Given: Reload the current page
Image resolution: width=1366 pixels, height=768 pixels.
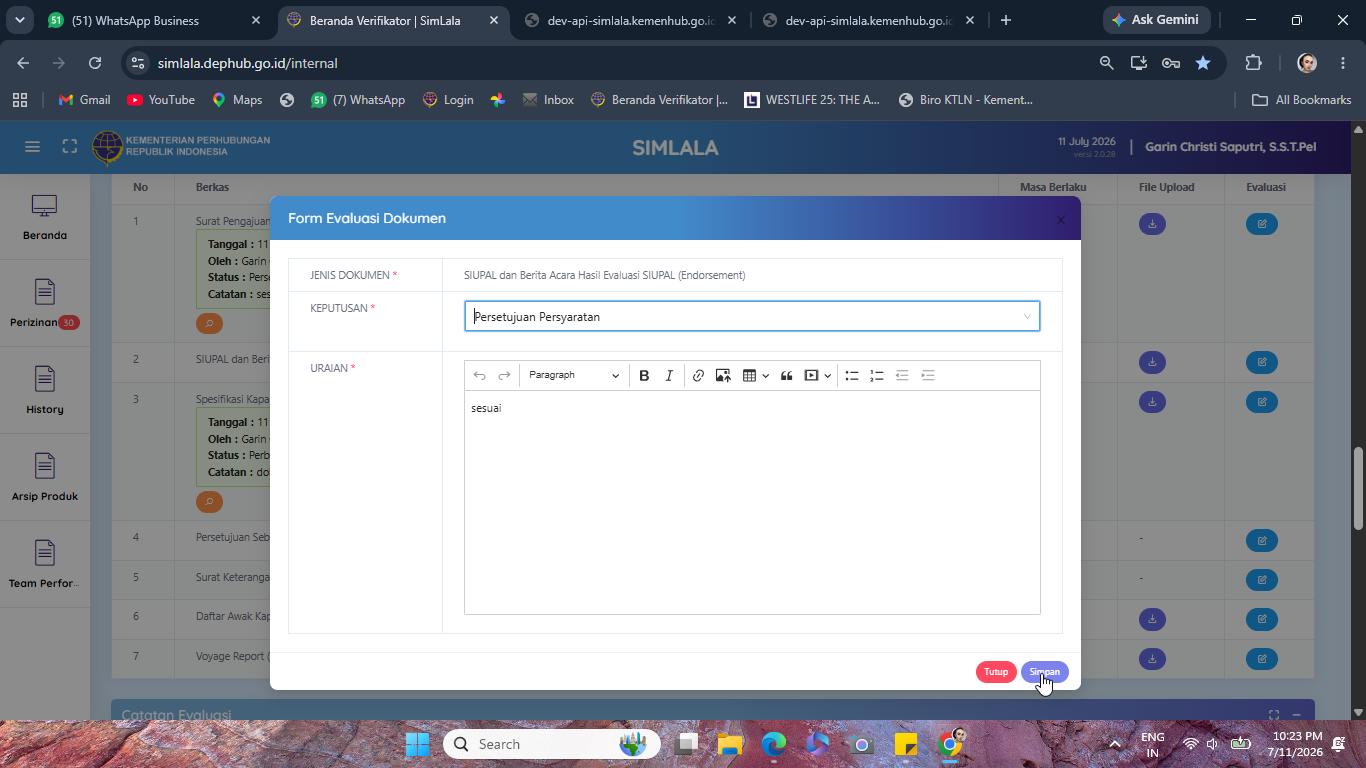Looking at the screenshot, I should (95, 63).
